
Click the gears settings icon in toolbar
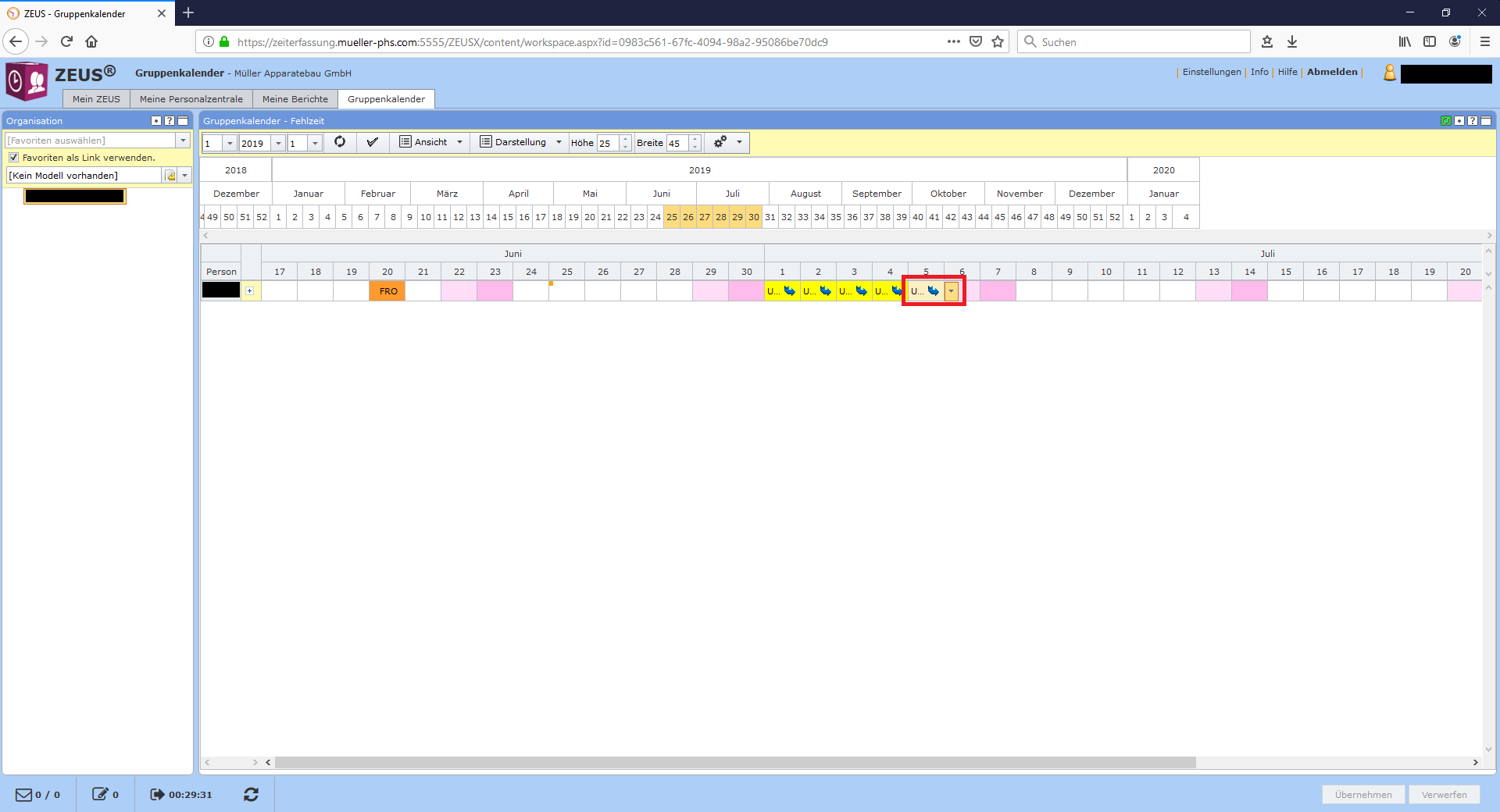click(x=720, y=142)
